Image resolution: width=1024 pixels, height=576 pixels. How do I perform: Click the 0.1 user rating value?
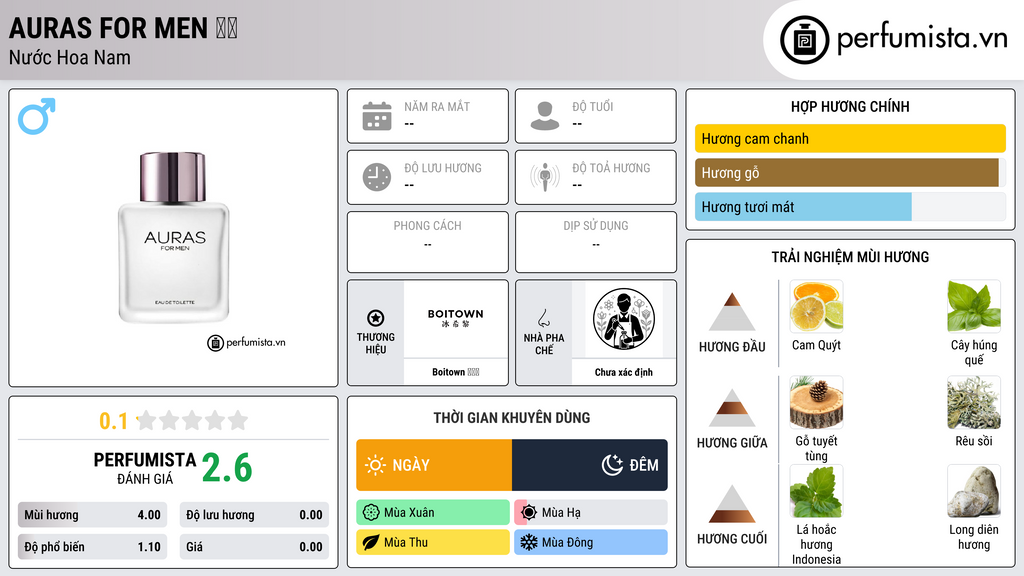114,421
